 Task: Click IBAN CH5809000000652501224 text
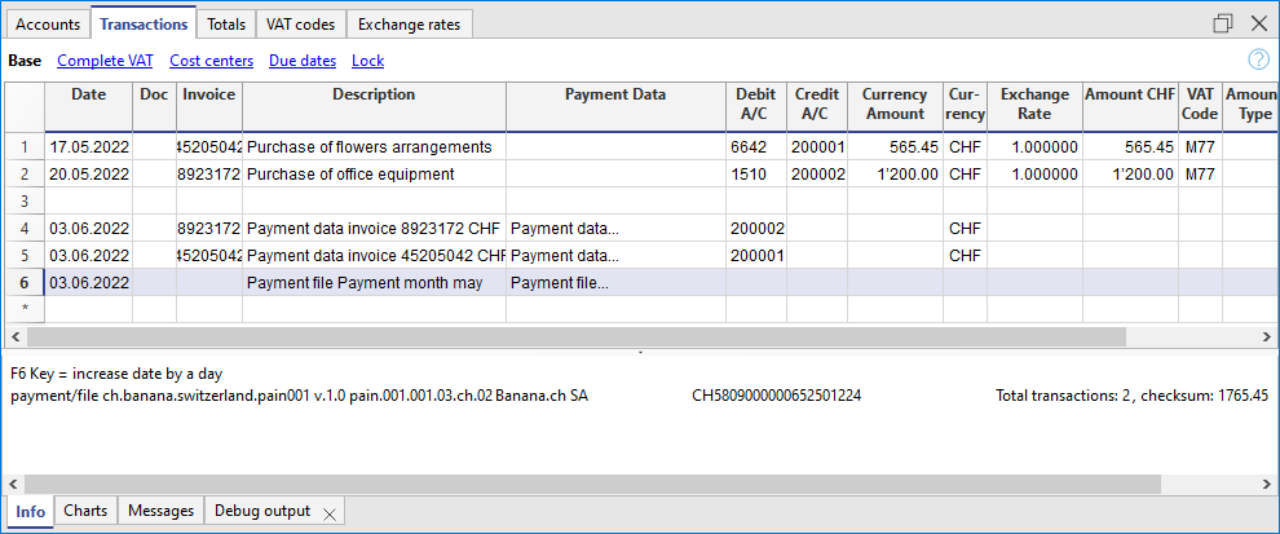(776, 395)
